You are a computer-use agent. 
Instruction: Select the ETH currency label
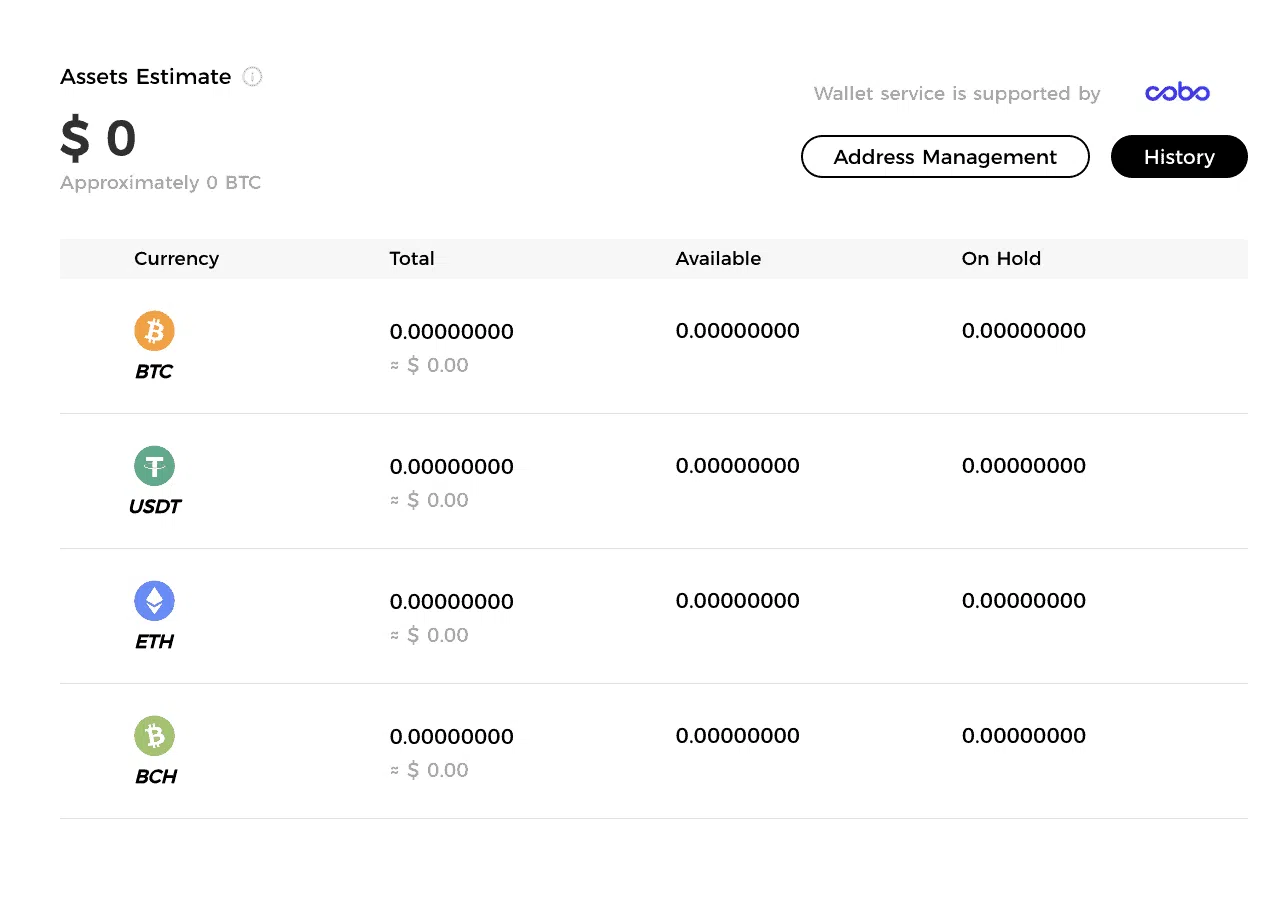pos(154,642)
